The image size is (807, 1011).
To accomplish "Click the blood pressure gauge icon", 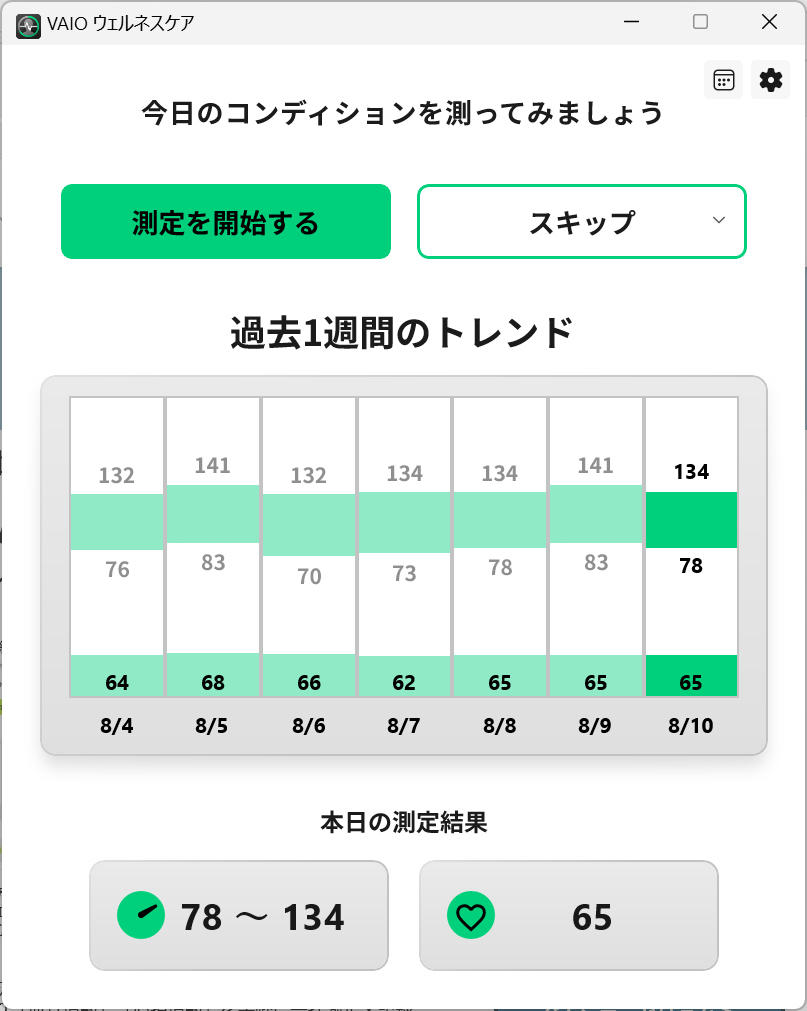I will pyautogui.click(x=141, y=915).
